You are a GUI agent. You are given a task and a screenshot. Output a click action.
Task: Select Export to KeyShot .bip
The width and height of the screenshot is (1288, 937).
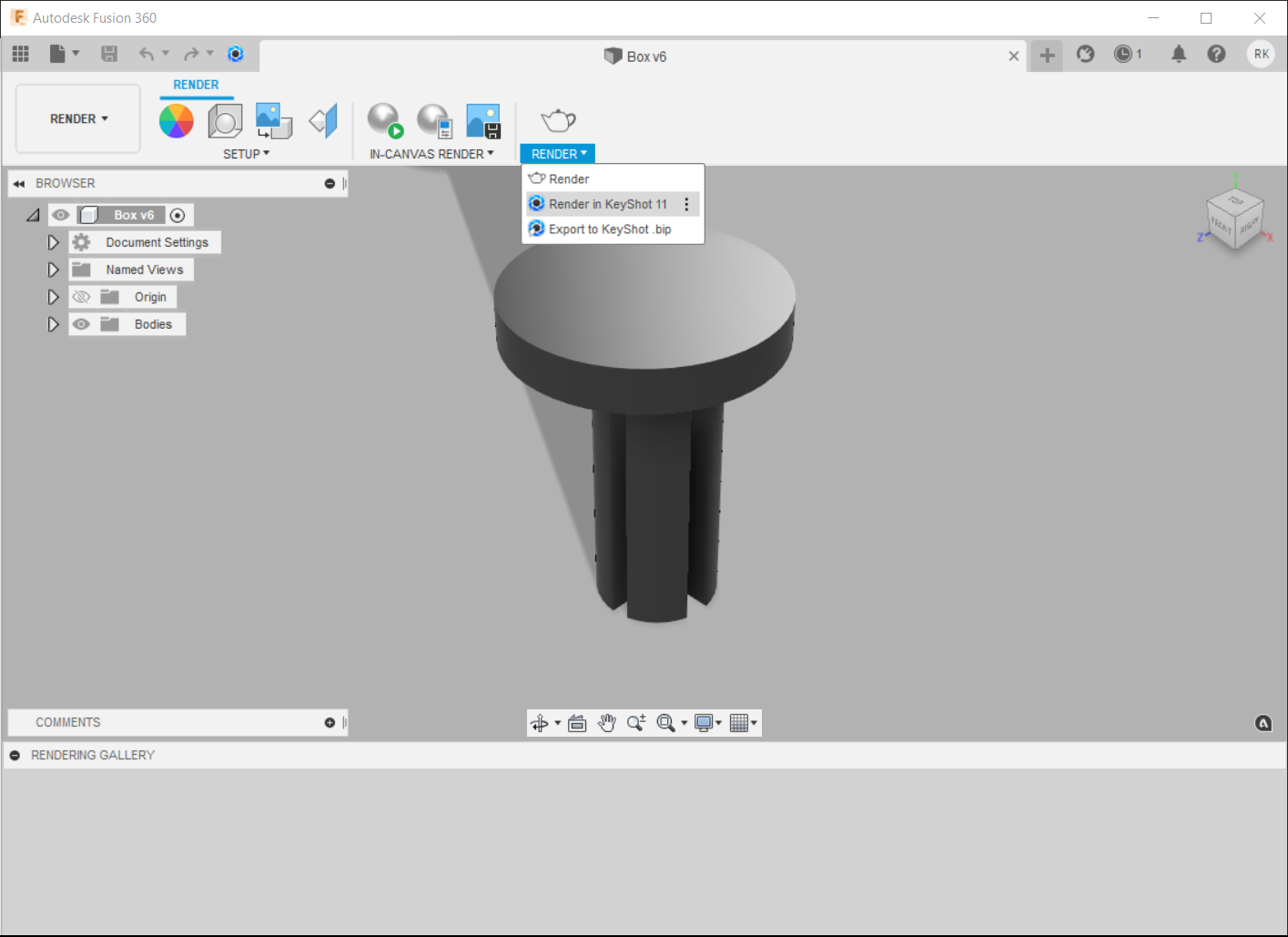[x=609, y=229]
